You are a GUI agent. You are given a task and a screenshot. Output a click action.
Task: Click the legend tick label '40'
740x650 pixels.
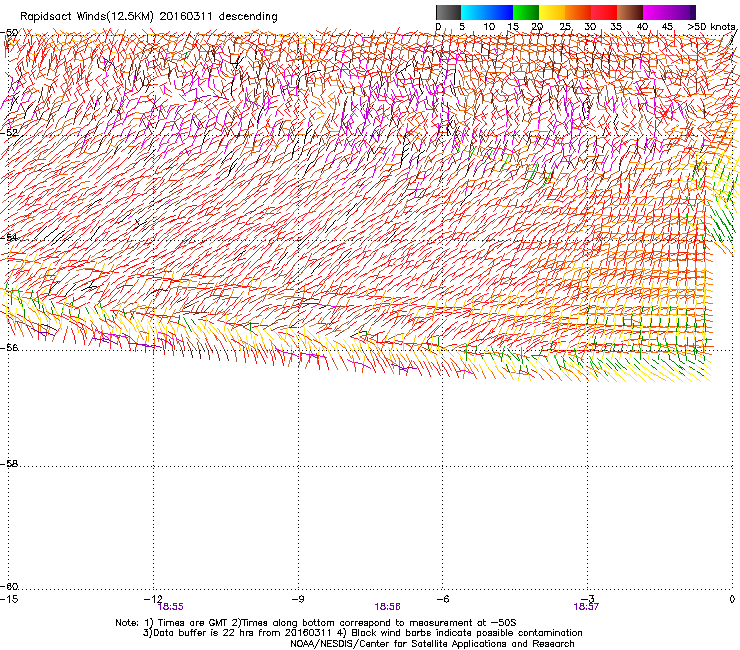642,27
